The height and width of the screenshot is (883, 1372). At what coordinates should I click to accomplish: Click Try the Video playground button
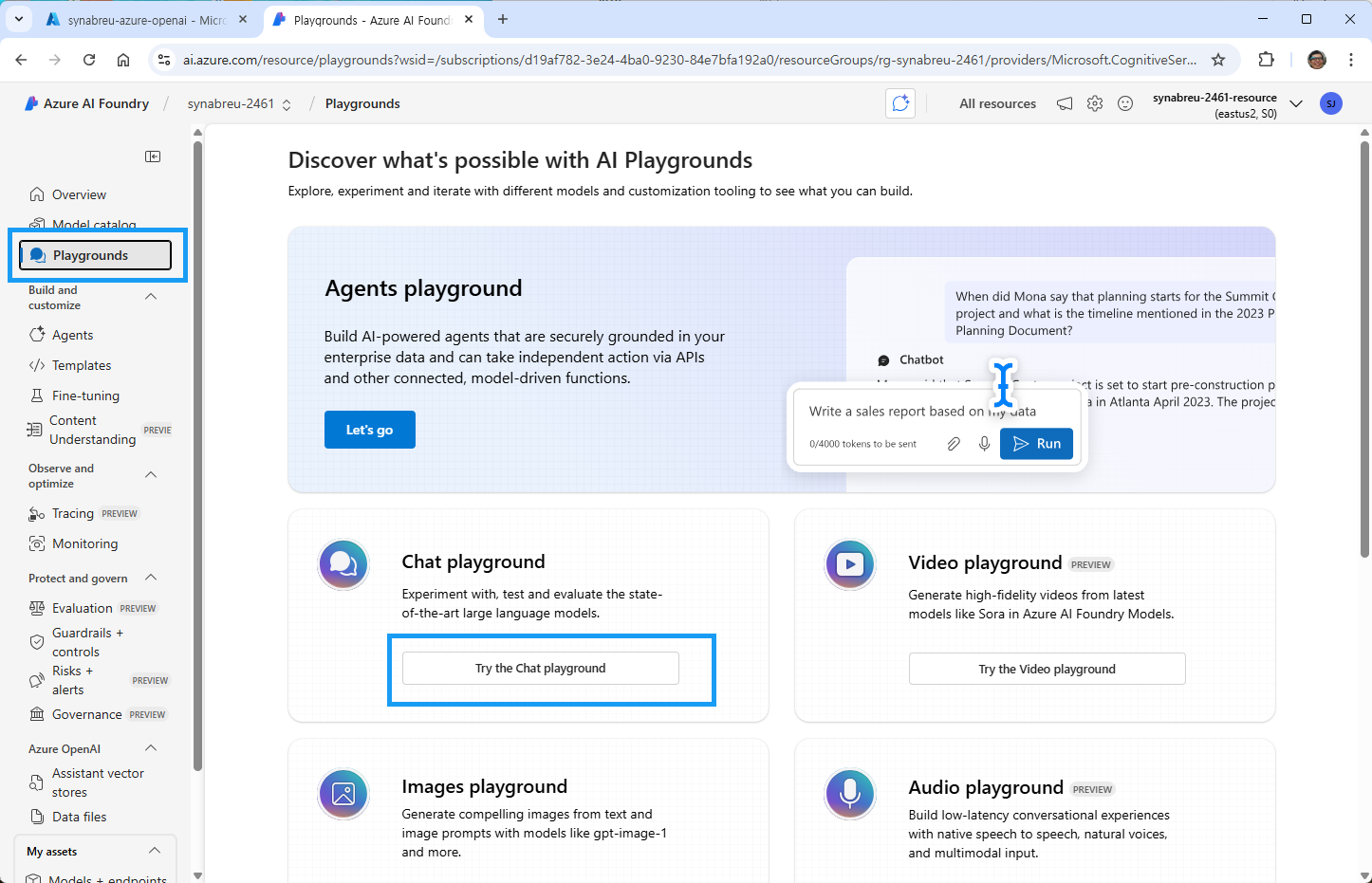[1048, 669]
